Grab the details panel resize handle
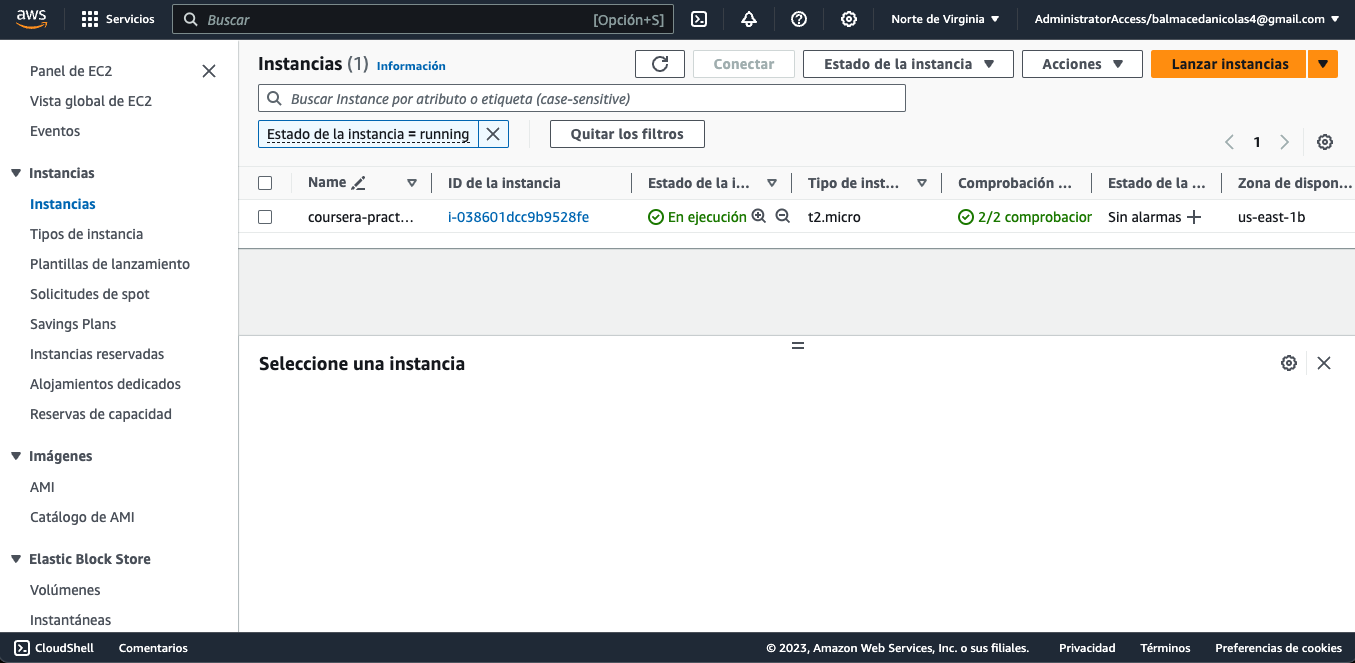This screenshot has width=1355, height=663. tap(798, 345)
